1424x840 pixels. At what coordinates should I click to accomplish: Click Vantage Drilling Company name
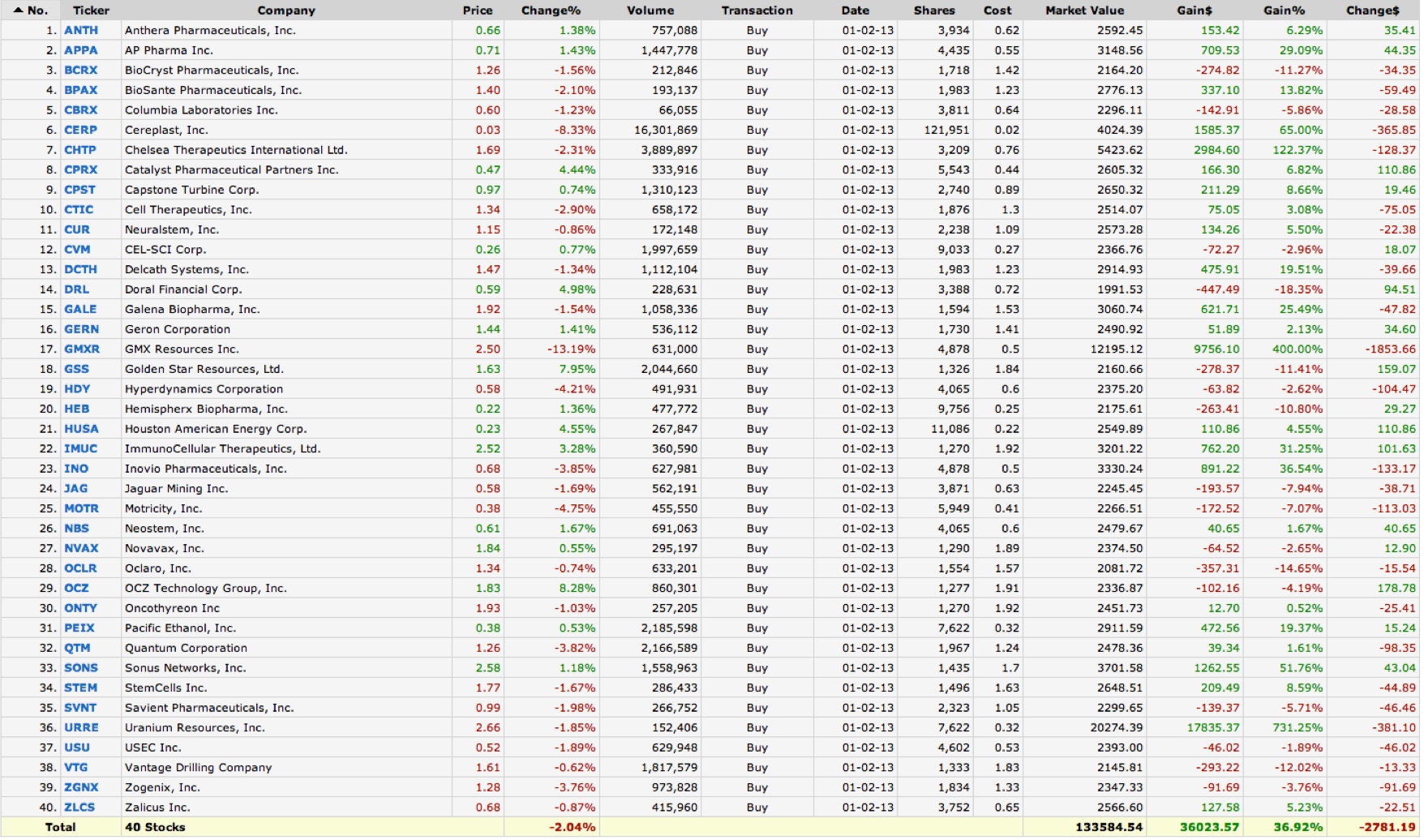point(199,768)
